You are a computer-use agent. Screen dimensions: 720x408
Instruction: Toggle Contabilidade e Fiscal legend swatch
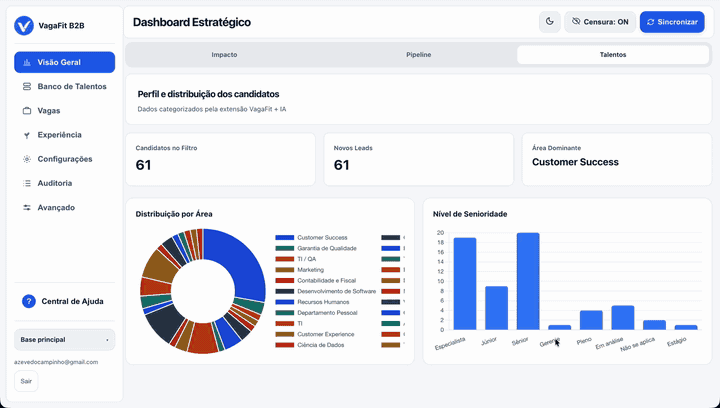coord(285,280)
